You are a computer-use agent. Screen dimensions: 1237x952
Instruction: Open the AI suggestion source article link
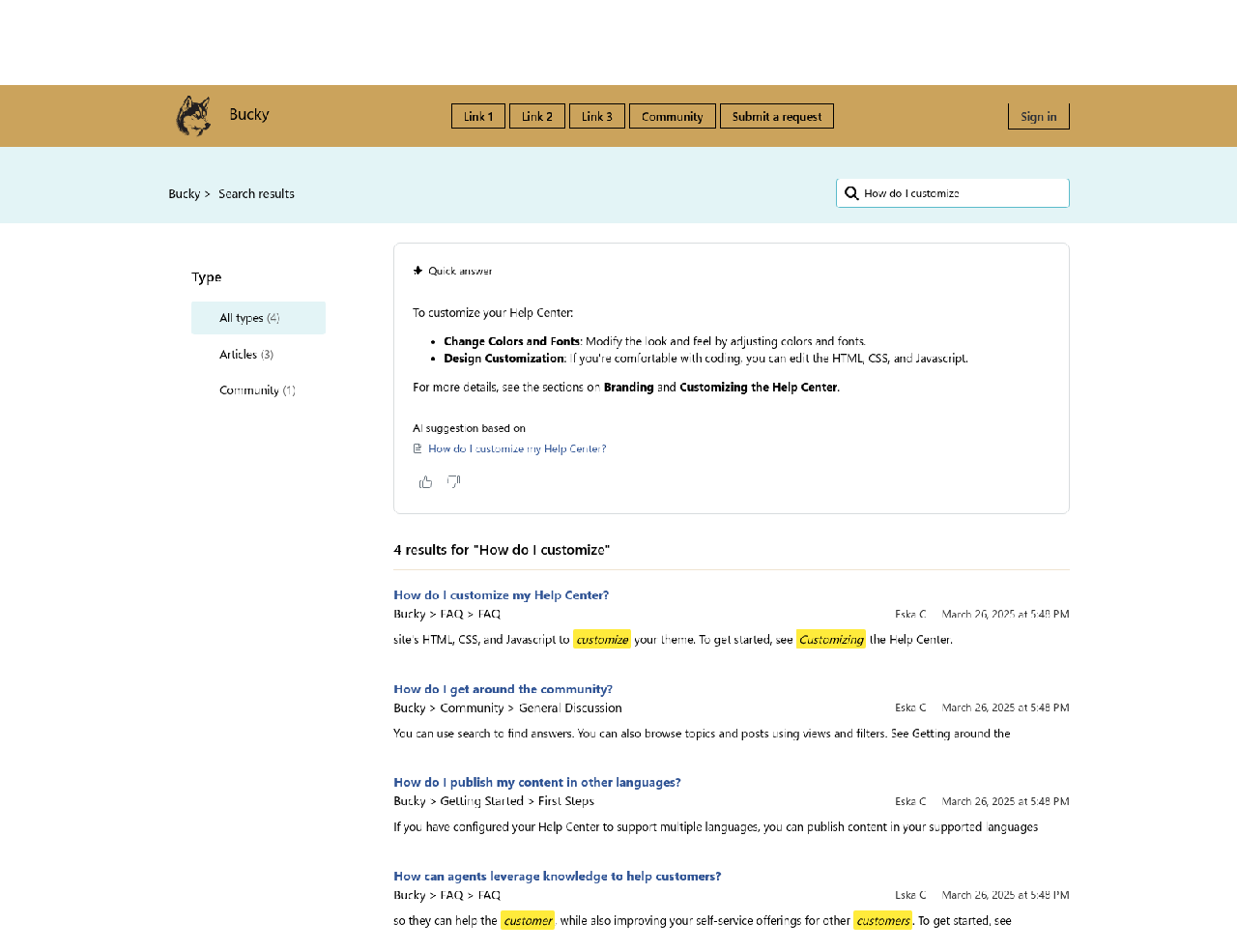click(x=517, y=448)
